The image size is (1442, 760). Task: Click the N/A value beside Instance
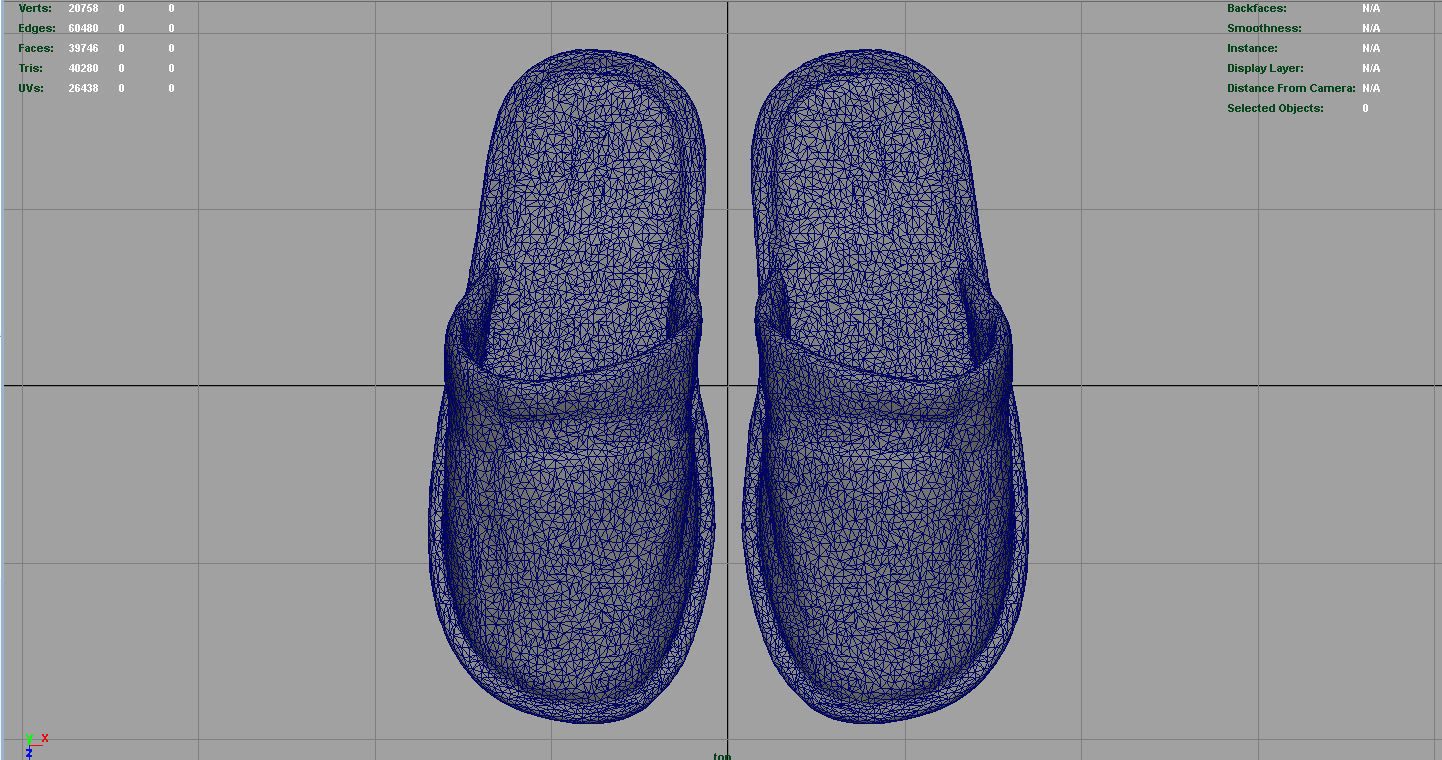point(1371,48)
